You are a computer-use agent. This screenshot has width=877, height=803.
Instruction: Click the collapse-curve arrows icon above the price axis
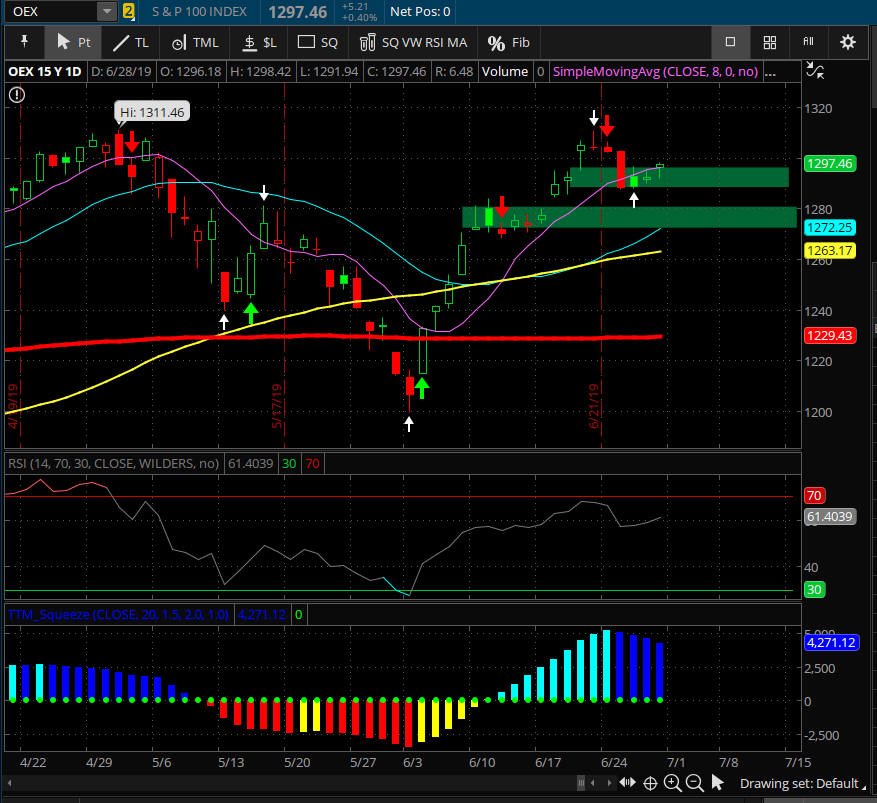click(x=815, y=70)
